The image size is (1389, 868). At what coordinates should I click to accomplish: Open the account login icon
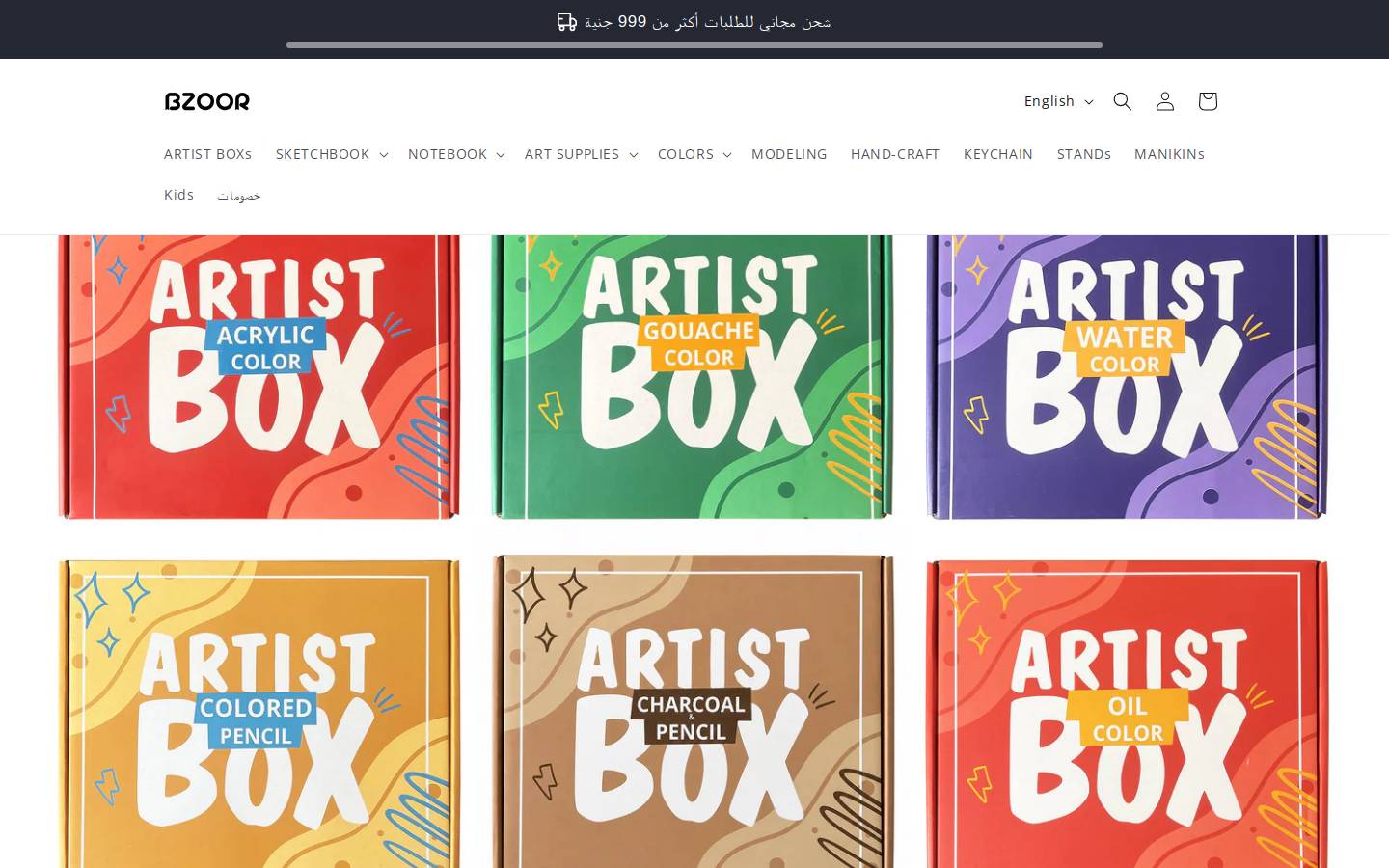click(x=1164, y=101)
